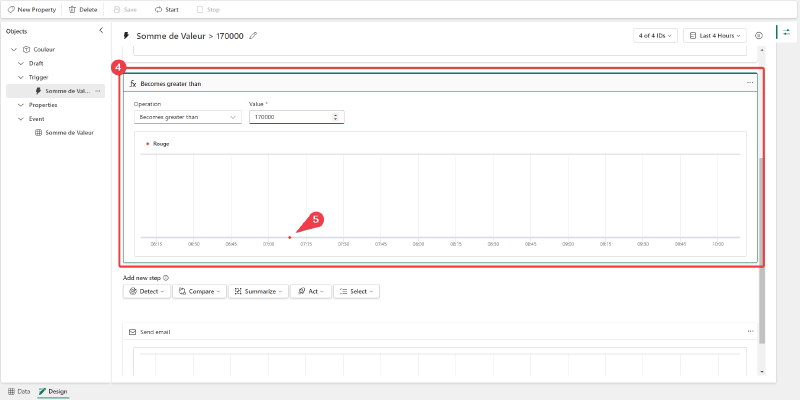
Task: Click the table icon beside Somme de Valeur
Action: pos(38,133)
